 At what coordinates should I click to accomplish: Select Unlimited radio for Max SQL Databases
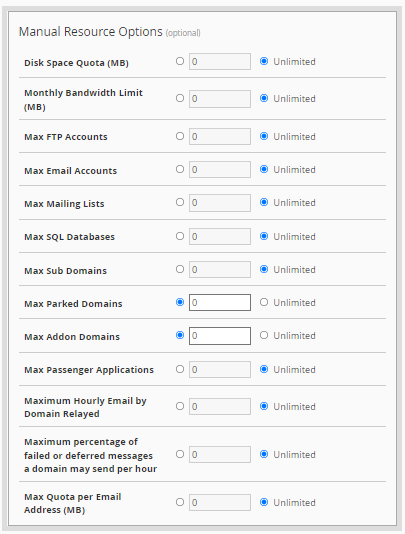[x=264, y=236]
